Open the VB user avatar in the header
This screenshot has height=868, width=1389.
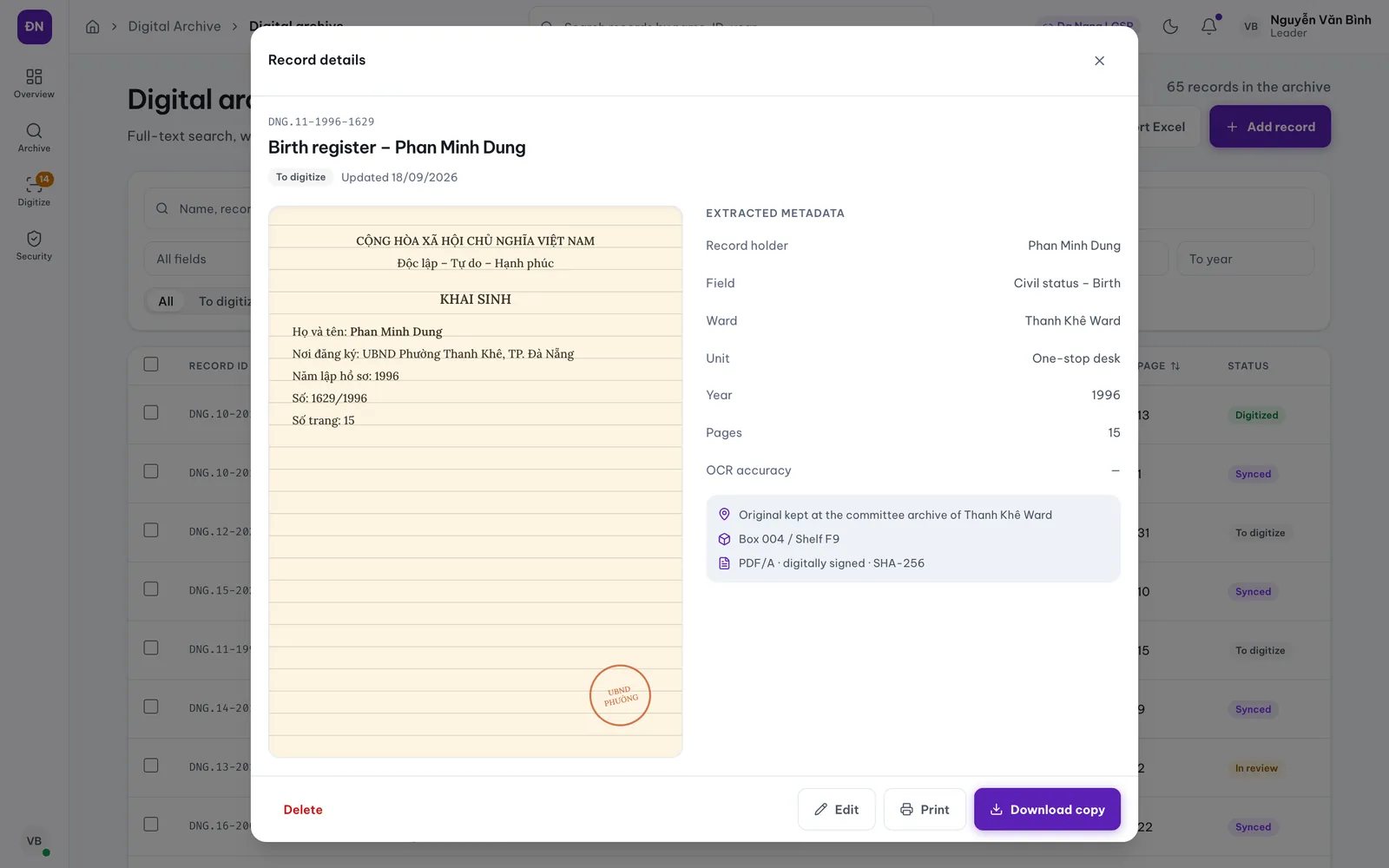click(x=1251, y=27)
